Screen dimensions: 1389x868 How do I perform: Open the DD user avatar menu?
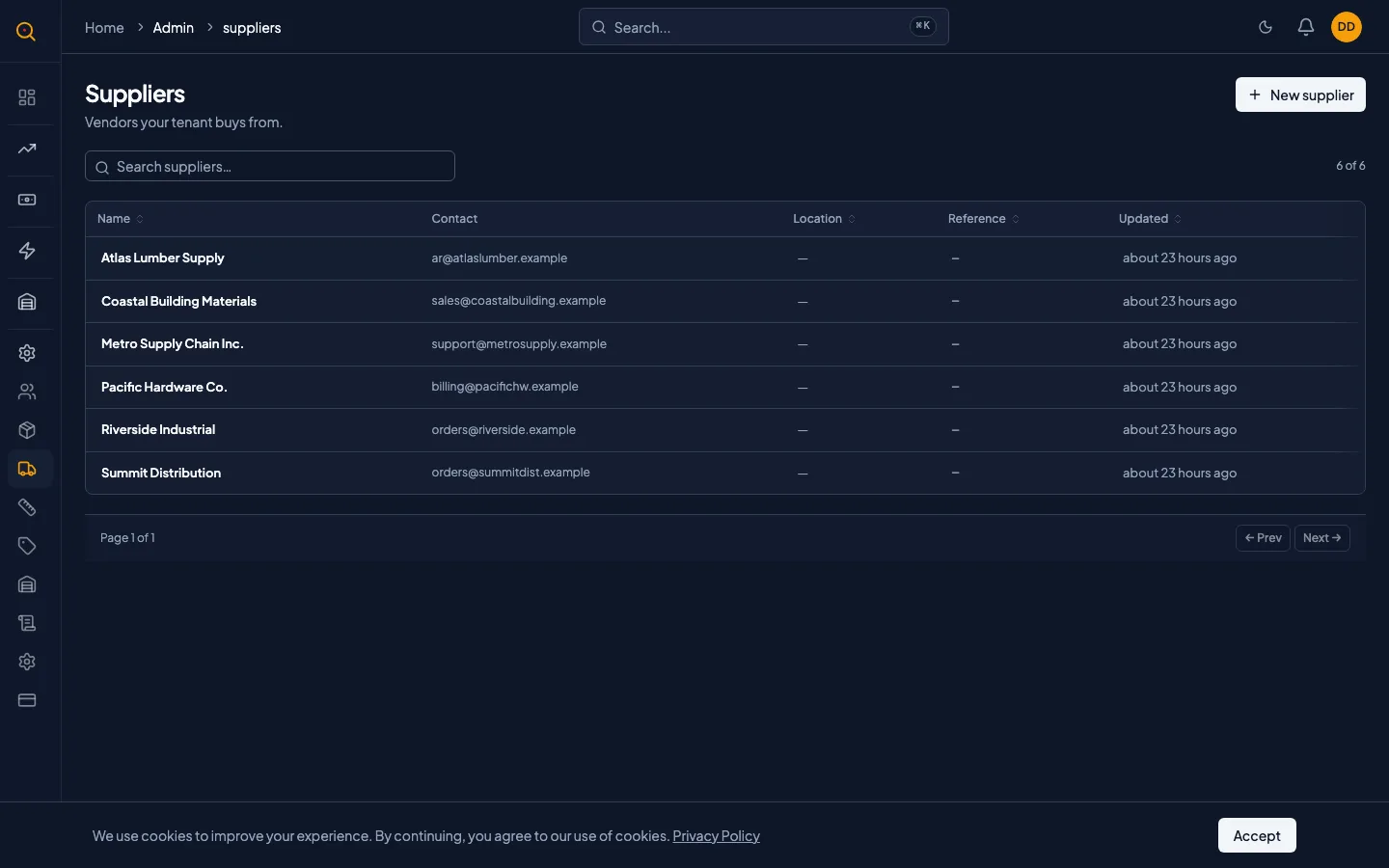click(1347, 27)
